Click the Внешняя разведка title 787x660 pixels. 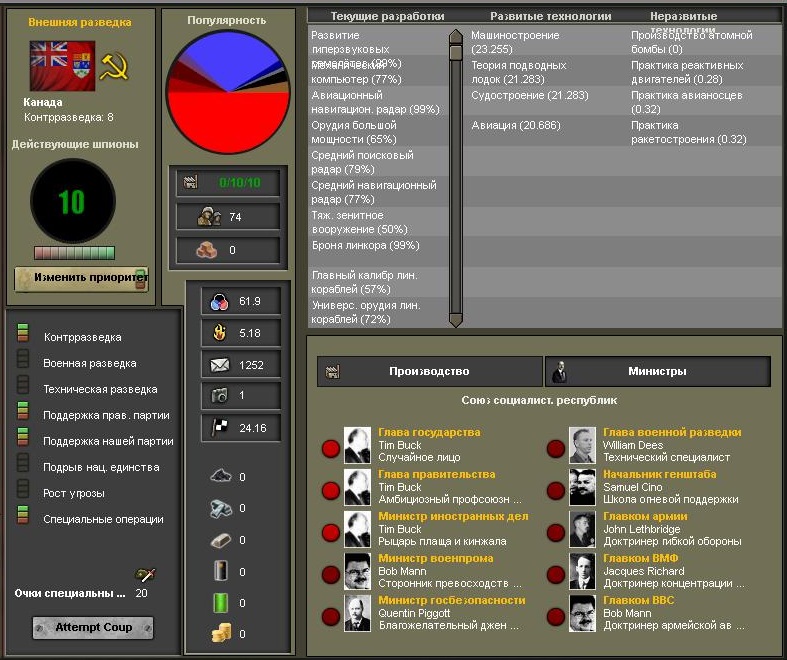pos(80,22)
